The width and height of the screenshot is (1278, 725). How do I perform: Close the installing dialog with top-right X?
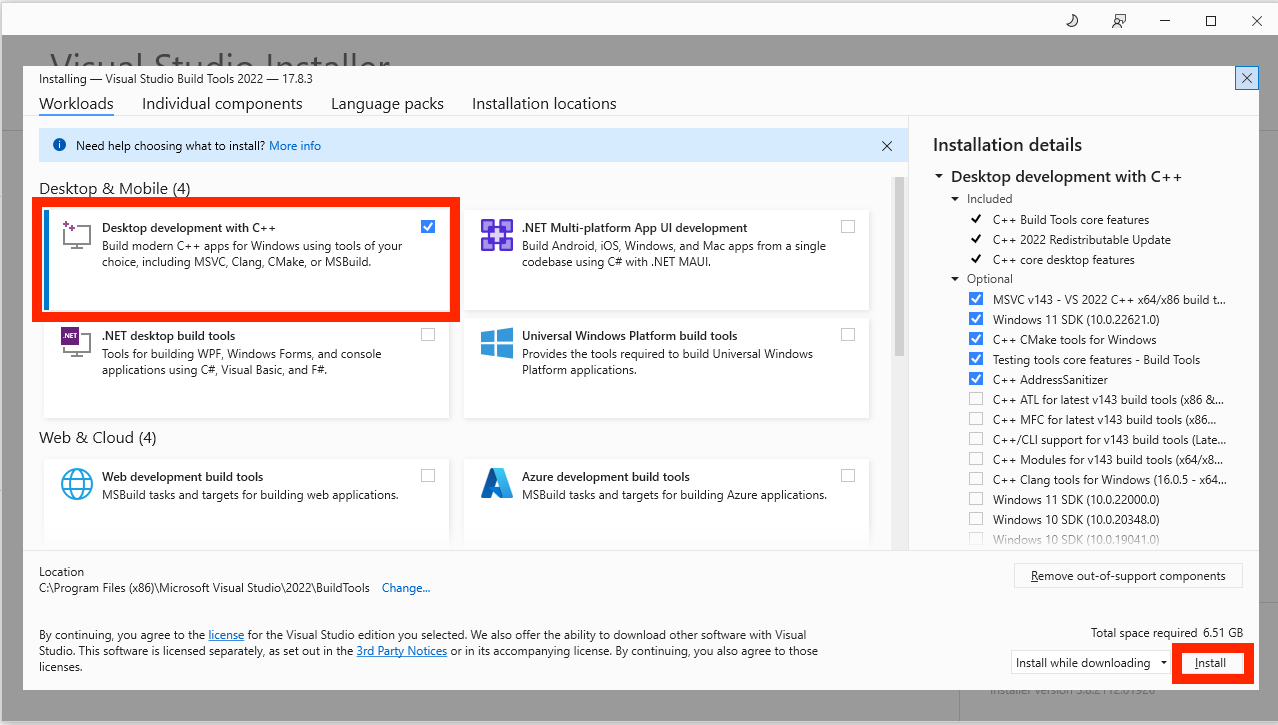click(1246, 78)
